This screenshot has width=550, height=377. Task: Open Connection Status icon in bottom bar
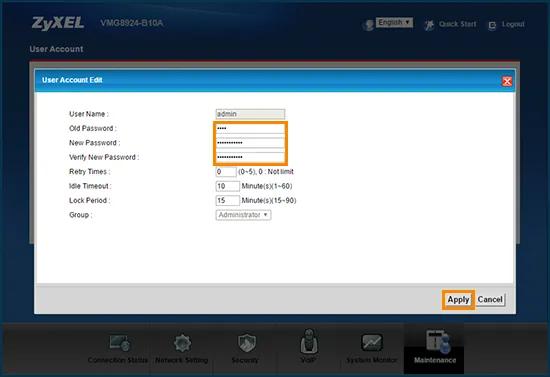tap(120, 343)
